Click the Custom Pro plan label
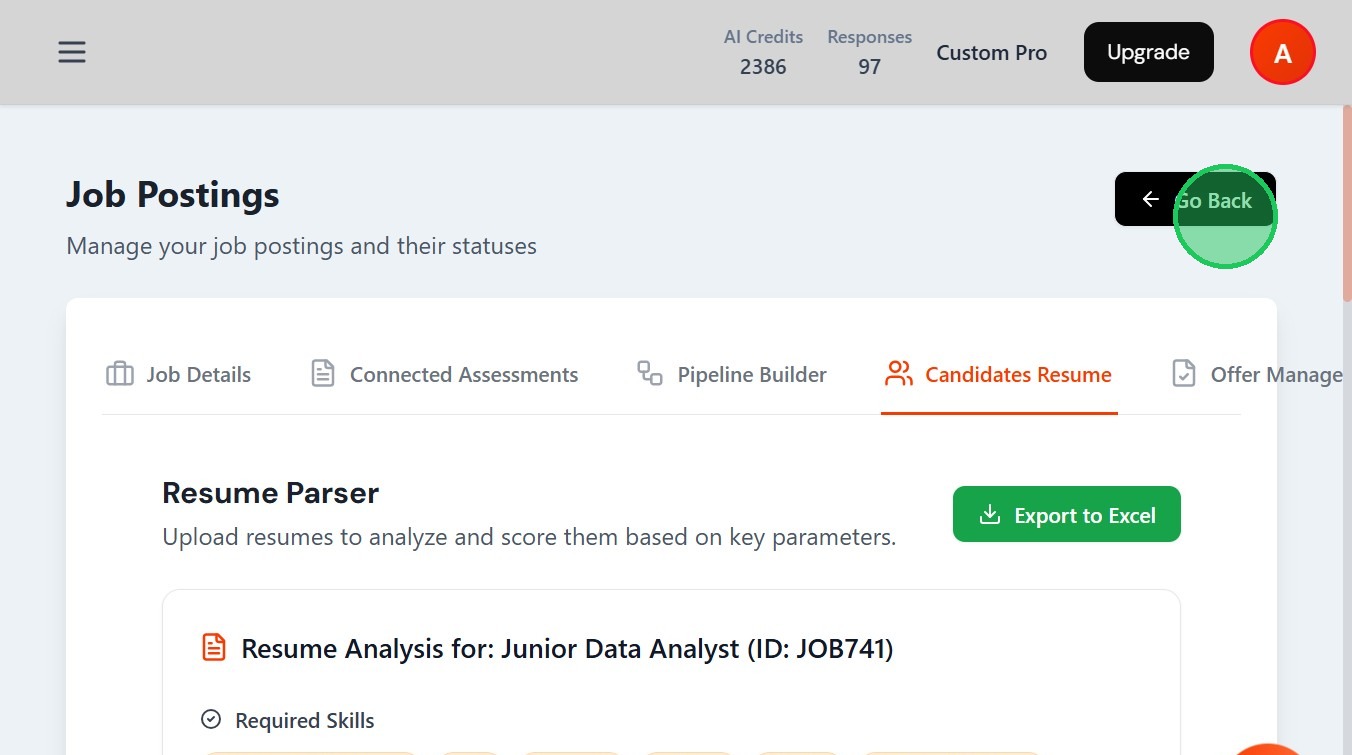Viewport: 1352px width, 755px height. click(x=991, y=53)
